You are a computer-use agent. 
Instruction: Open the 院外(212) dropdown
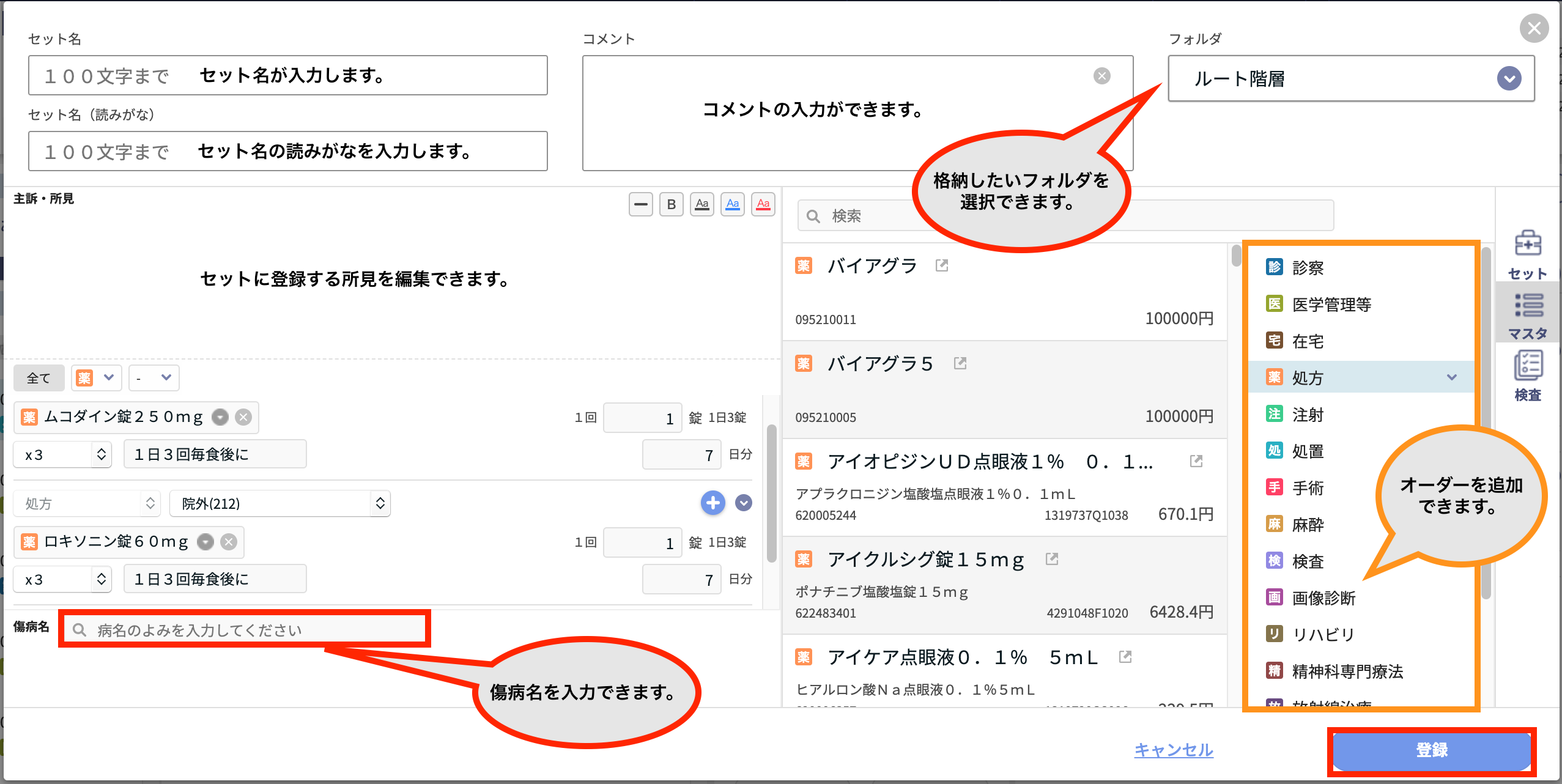(x=279, y=503)
